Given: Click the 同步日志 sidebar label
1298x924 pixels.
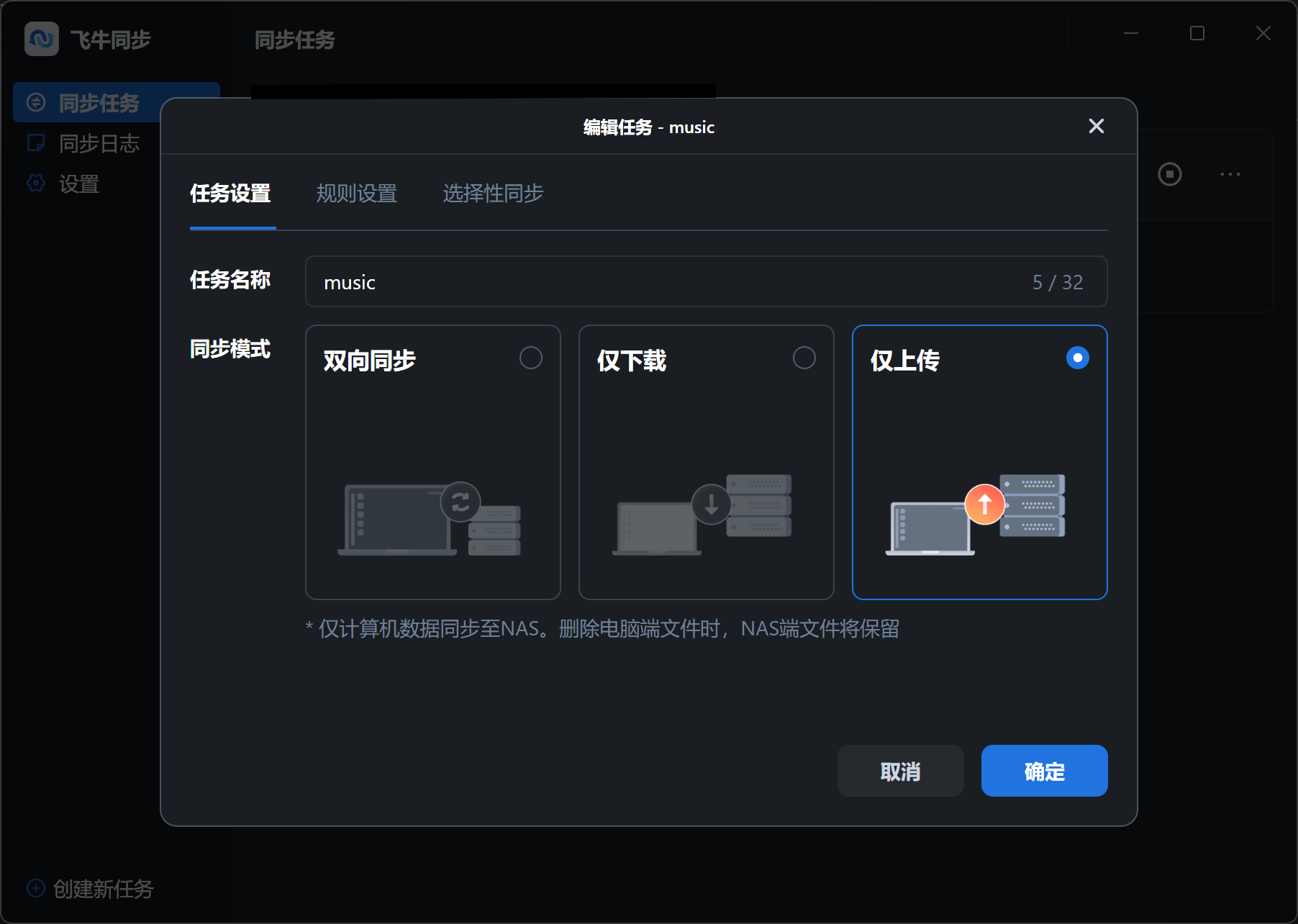Looking at the screenshot, I should (99, 144).
